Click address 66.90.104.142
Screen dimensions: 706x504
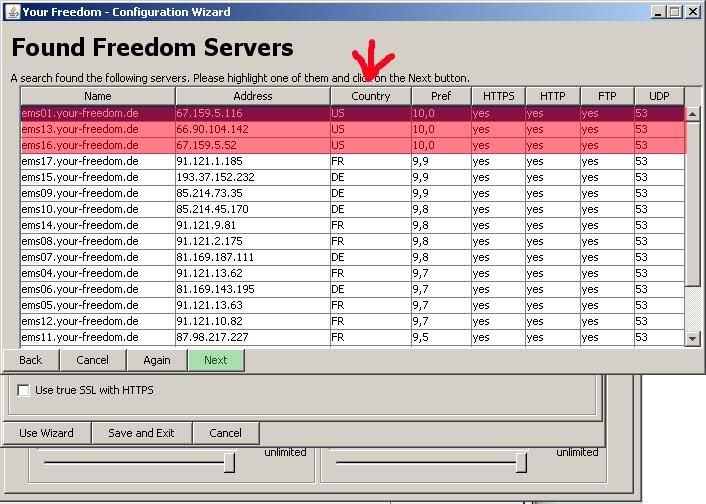tap(213, 129)
